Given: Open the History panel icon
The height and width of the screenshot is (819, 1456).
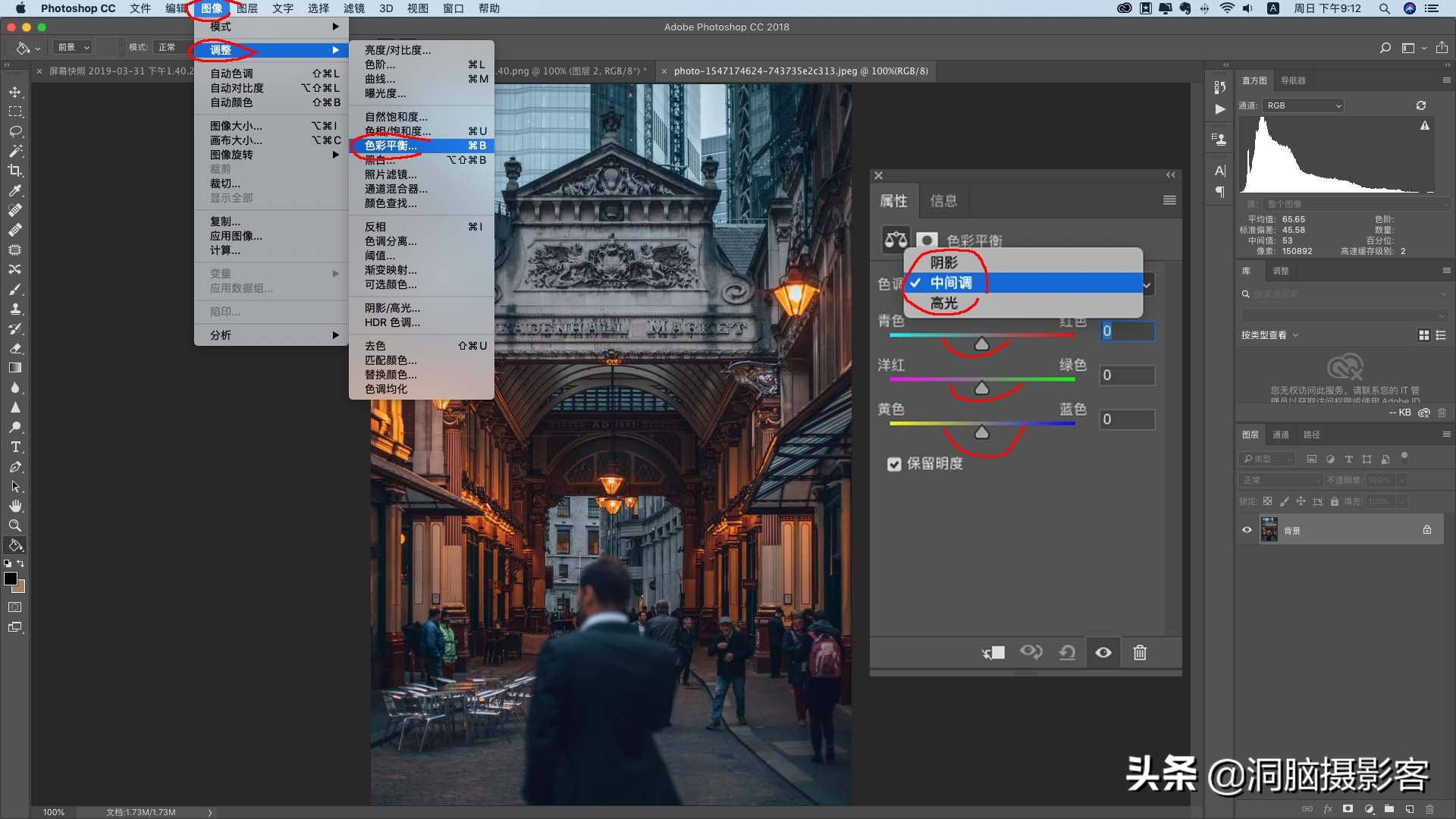Looking at the screenshot, I should click(x=1219, y=86).
